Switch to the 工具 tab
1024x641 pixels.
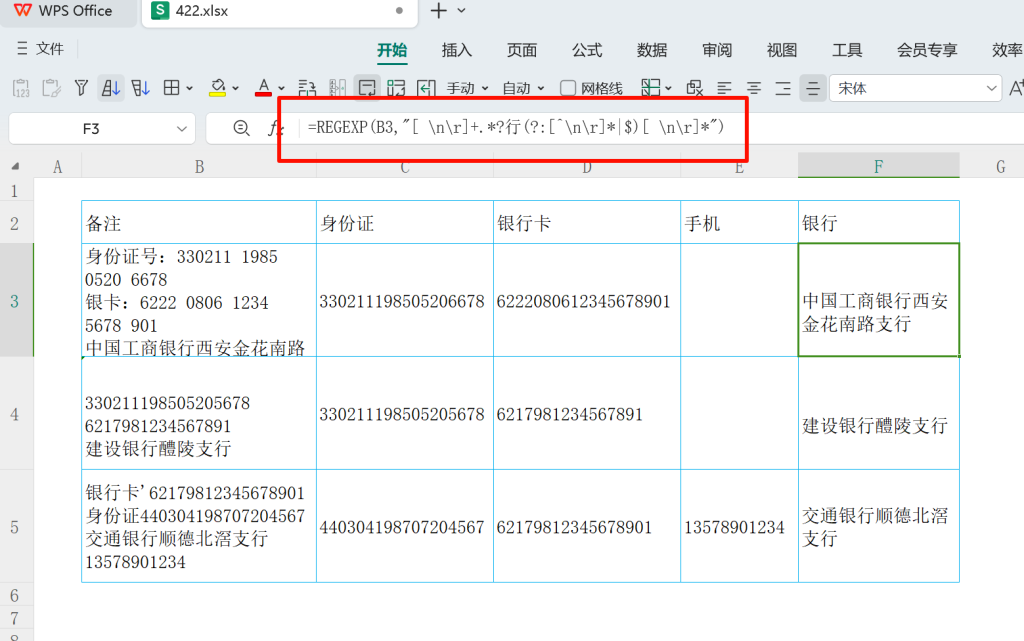point(847,50)
